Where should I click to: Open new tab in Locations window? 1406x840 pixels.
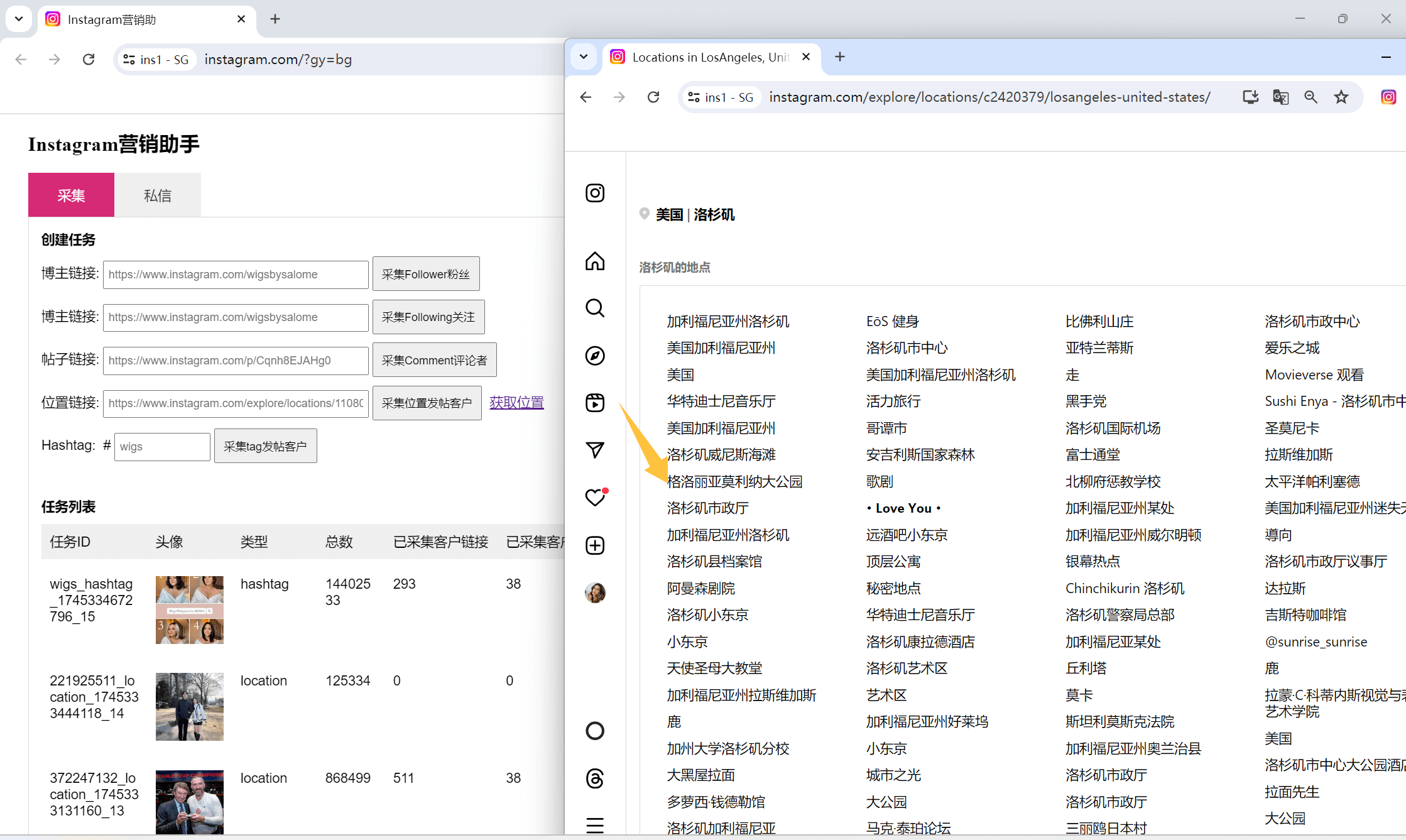(x=840, y=57)
